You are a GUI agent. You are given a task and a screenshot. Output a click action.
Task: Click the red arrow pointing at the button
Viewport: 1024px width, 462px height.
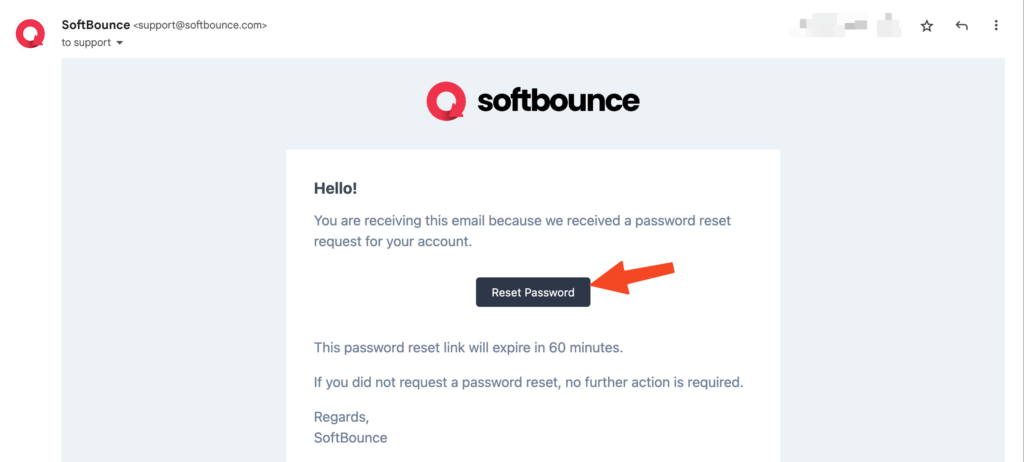click(x=637, y=278)
